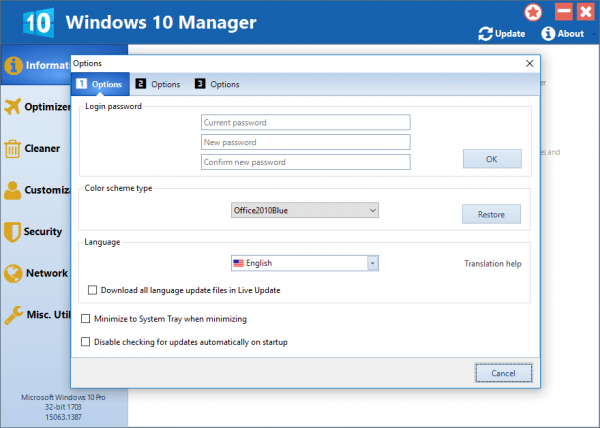
Task: Open the Color scheme type Office2010Blue dropdown
Action: coord(305,210)
